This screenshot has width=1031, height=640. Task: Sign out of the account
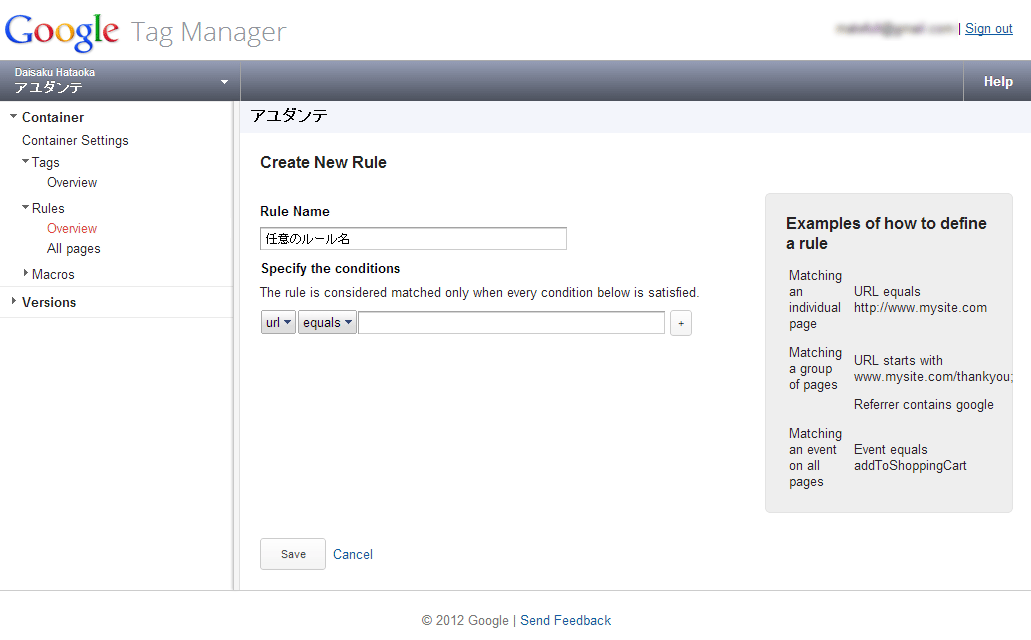988,29
